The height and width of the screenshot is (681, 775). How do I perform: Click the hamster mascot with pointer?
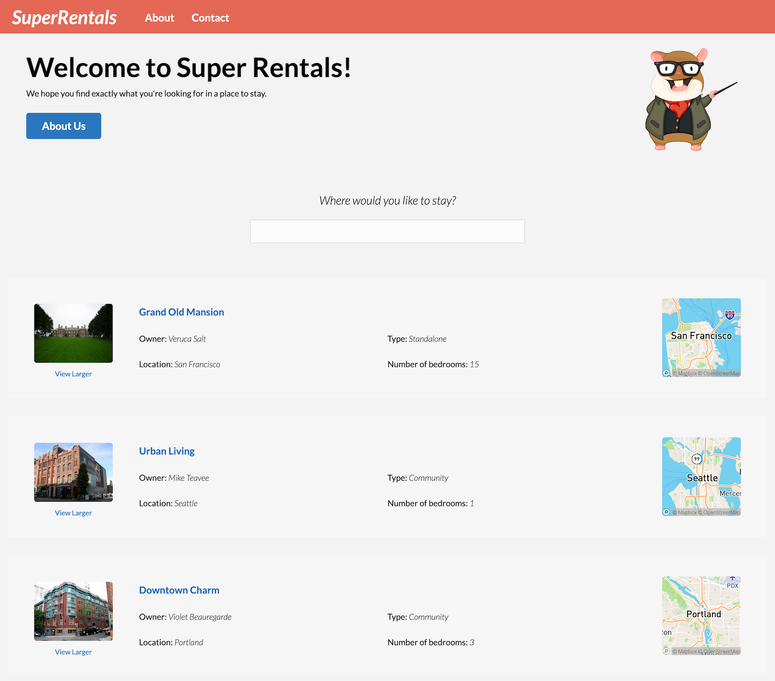[689, 100]
